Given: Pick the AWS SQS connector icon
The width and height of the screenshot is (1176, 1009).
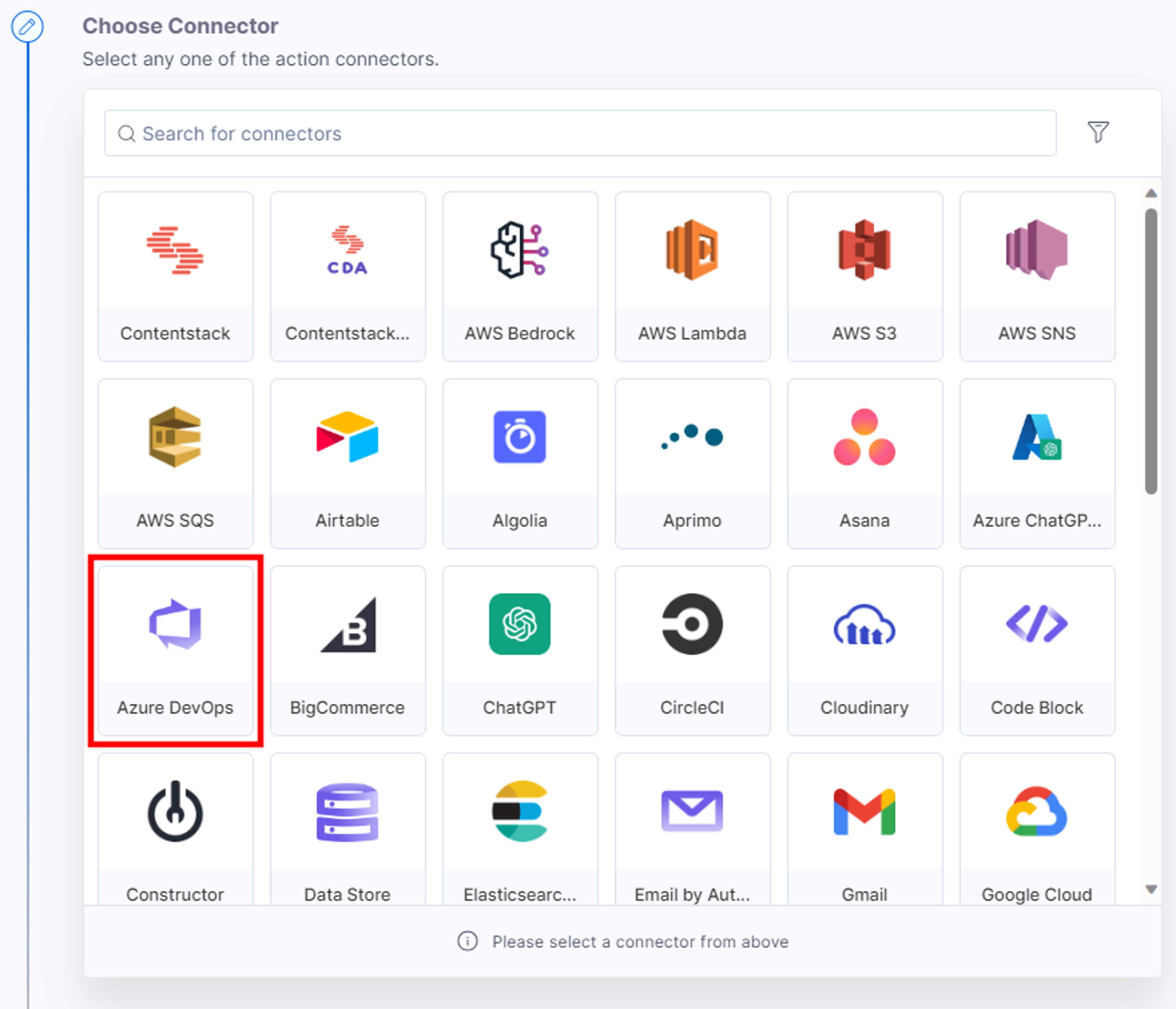Looking at the screenshot, I should coord(175,436).
